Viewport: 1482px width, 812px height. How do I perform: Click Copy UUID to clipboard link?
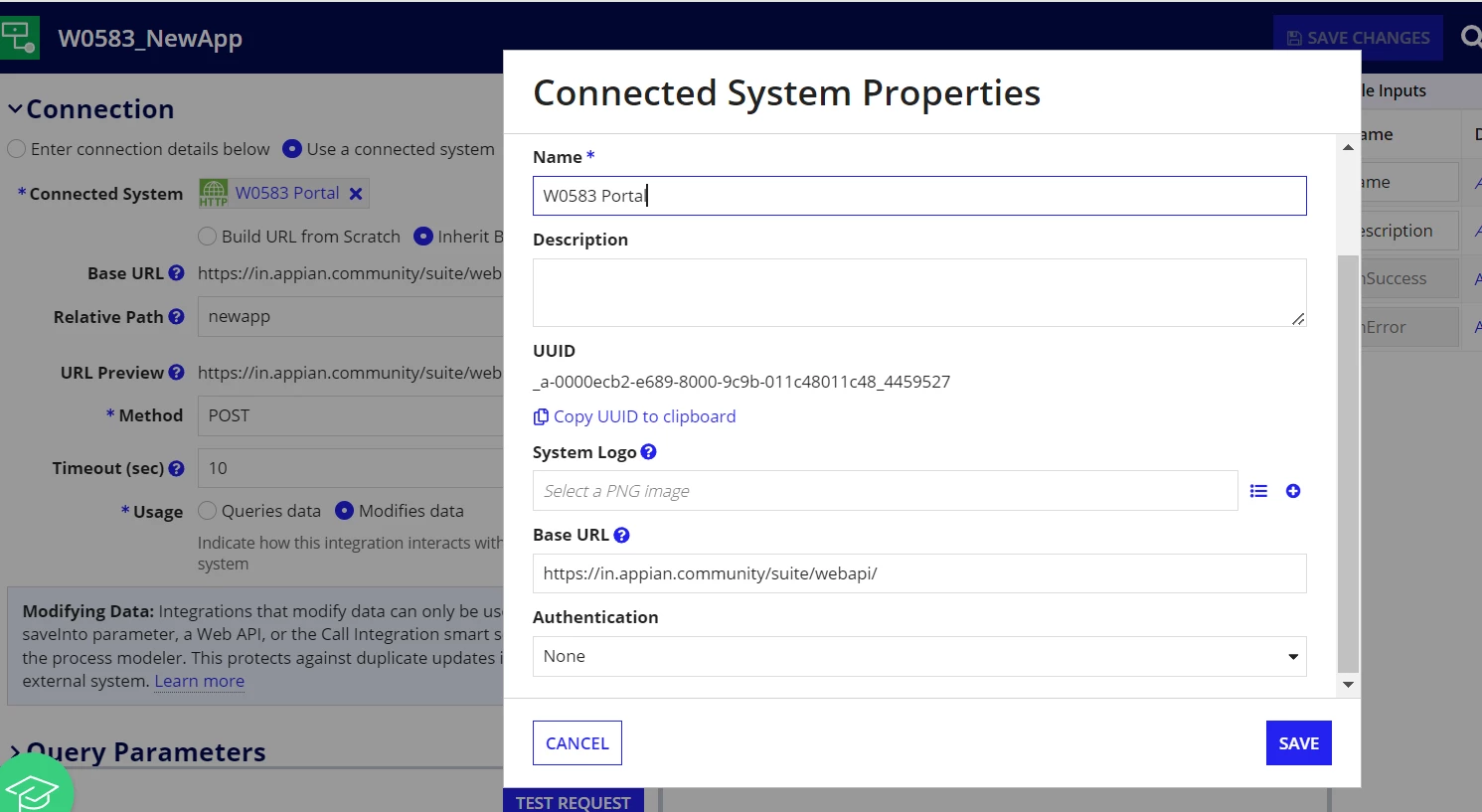(x=644, y=417)
